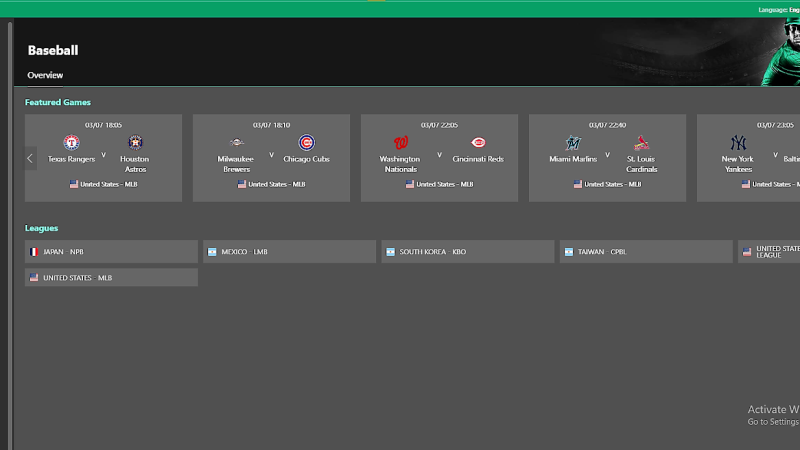This screenshot has width=800, height=450.
Task: Open the Taiwan - CPBL league
Action: (646, 252)
